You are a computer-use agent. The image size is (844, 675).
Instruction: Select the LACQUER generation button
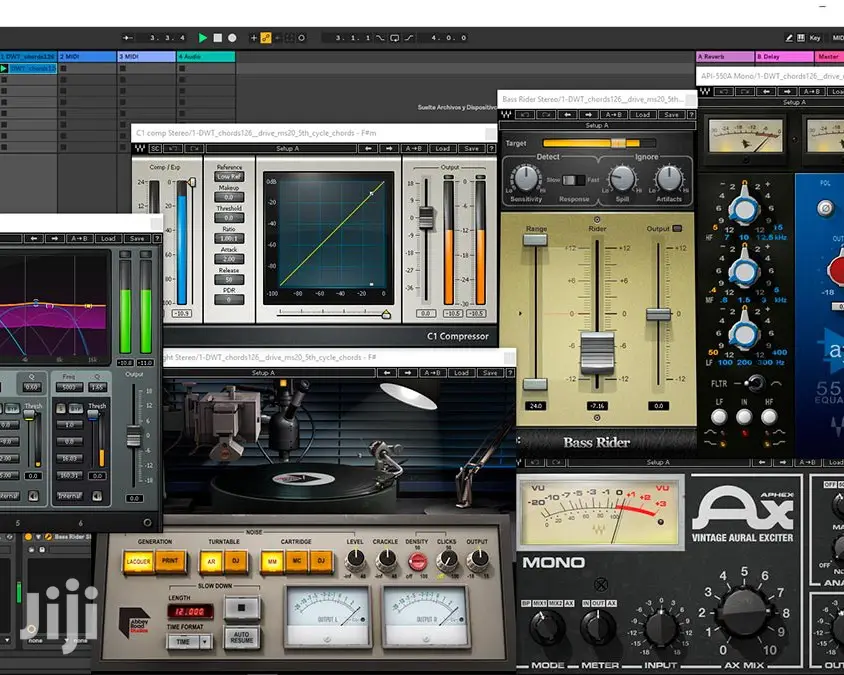click(138, 561)
